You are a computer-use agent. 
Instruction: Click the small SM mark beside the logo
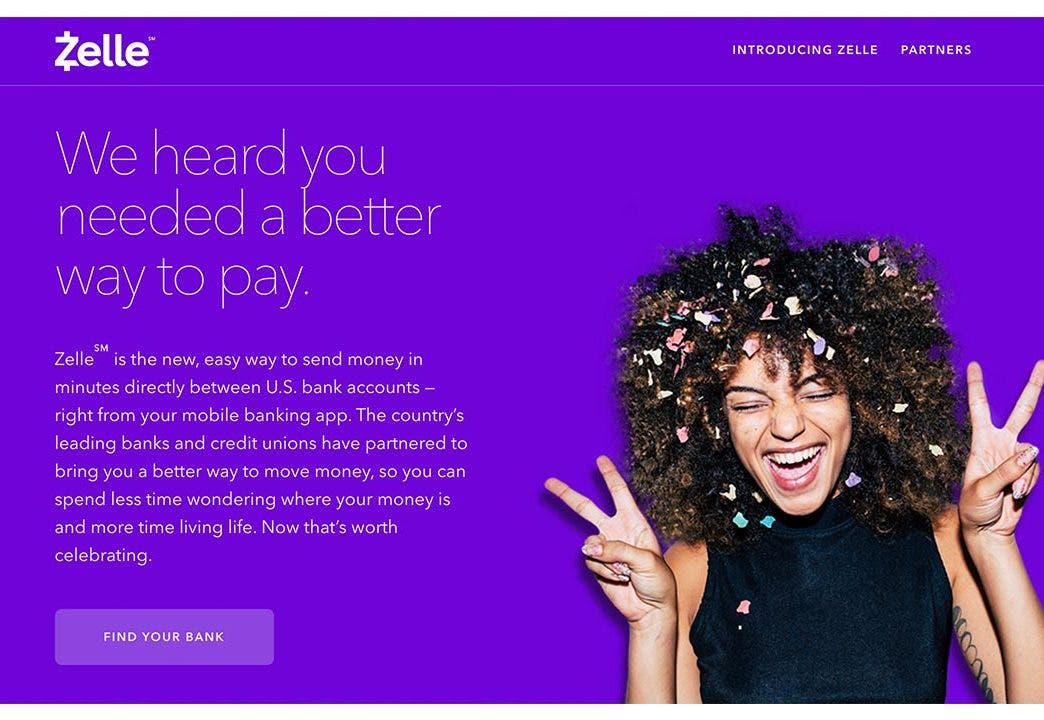coord(152,39)
